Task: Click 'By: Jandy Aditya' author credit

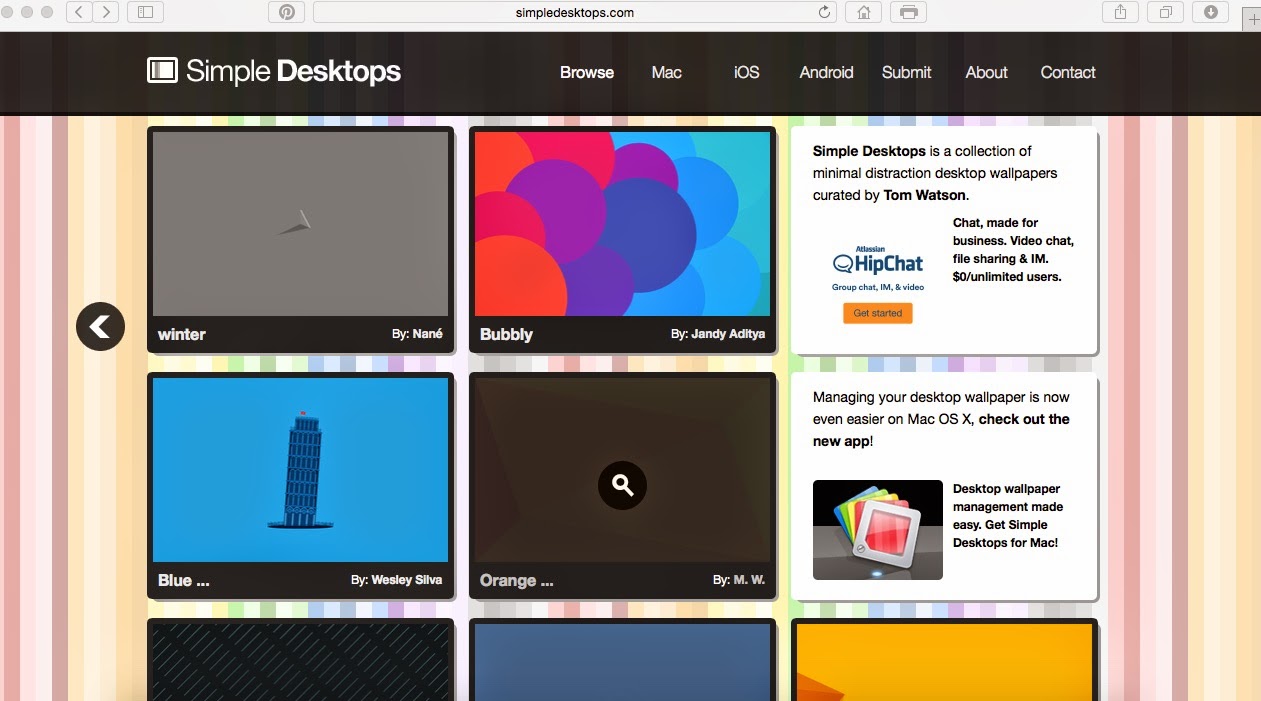Action: pyautogui.click(x=718, y=334)
